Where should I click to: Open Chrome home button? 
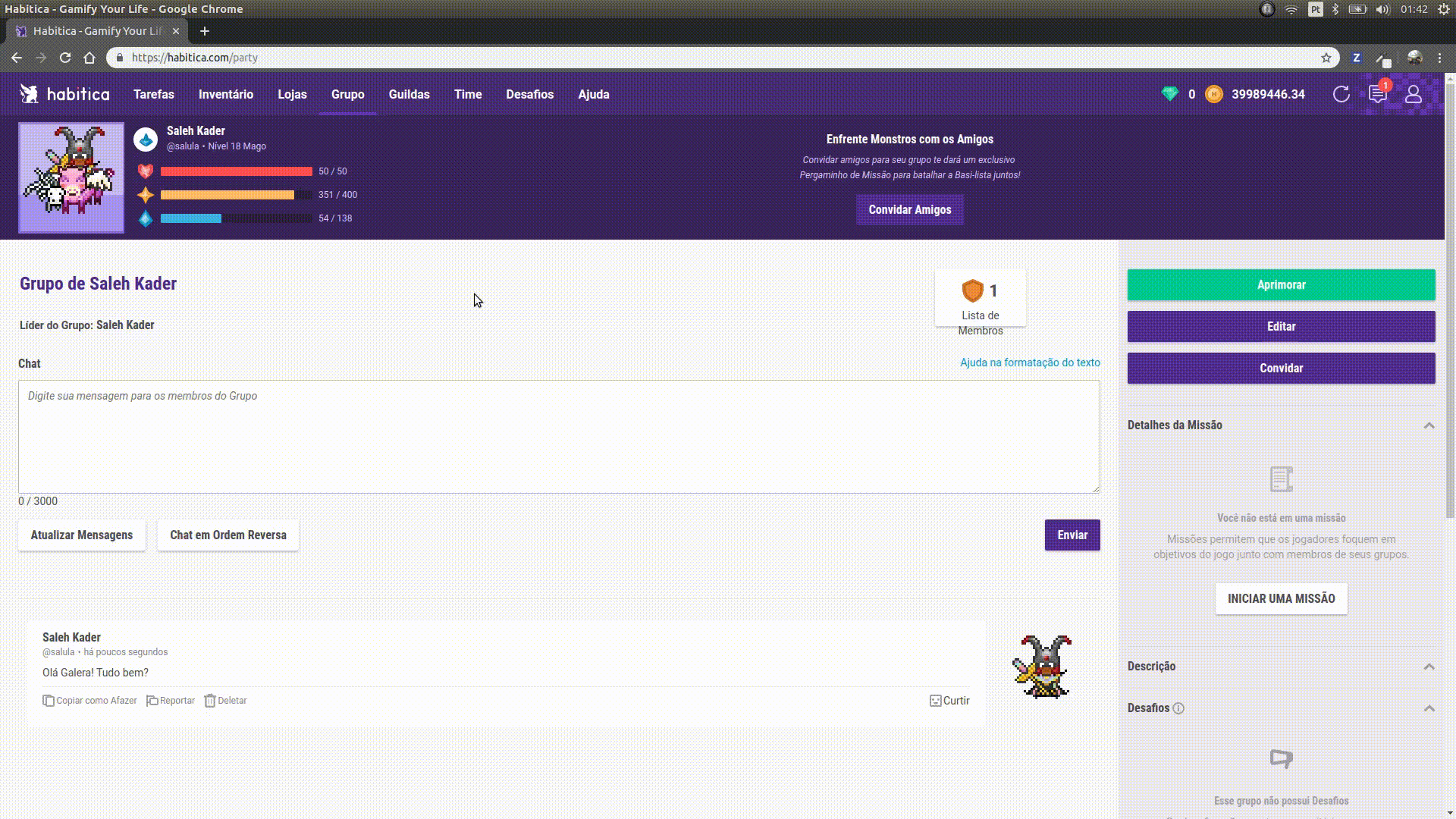(89, 58)
